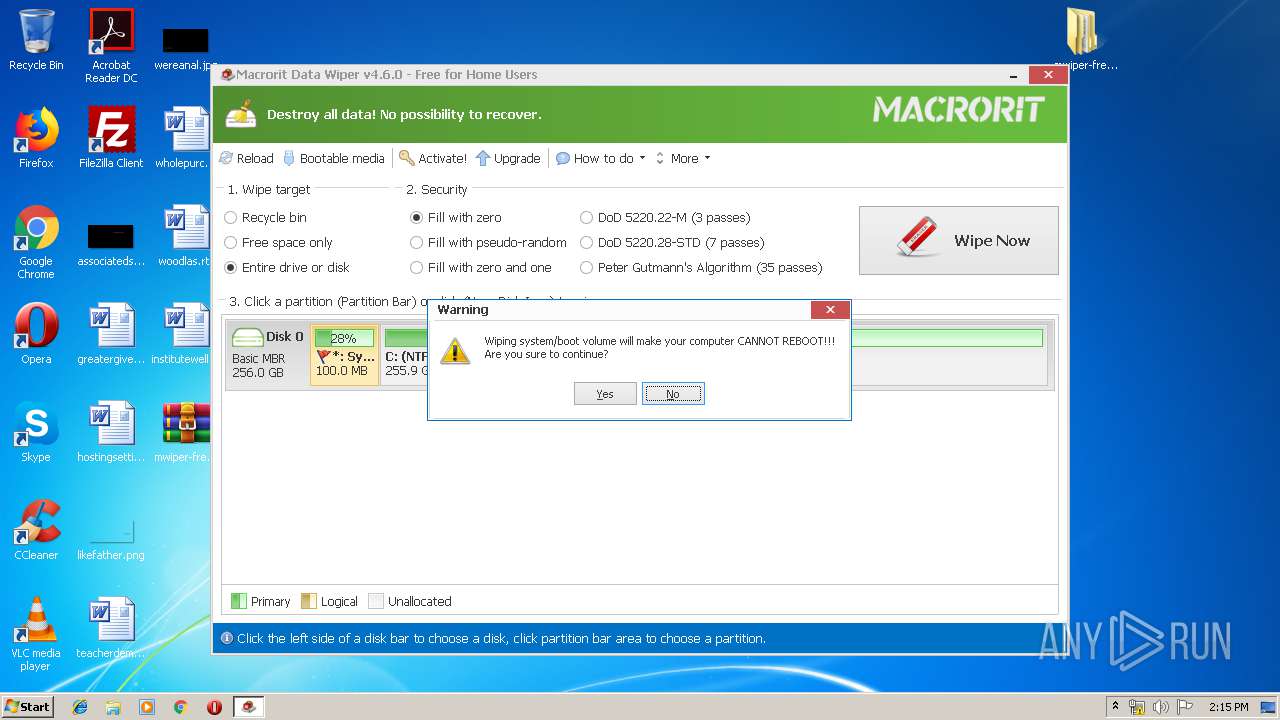The height and width of the screenshot is (720, 1280).
Task: Select the associateds file icon
Action: (x=111, y=245)
